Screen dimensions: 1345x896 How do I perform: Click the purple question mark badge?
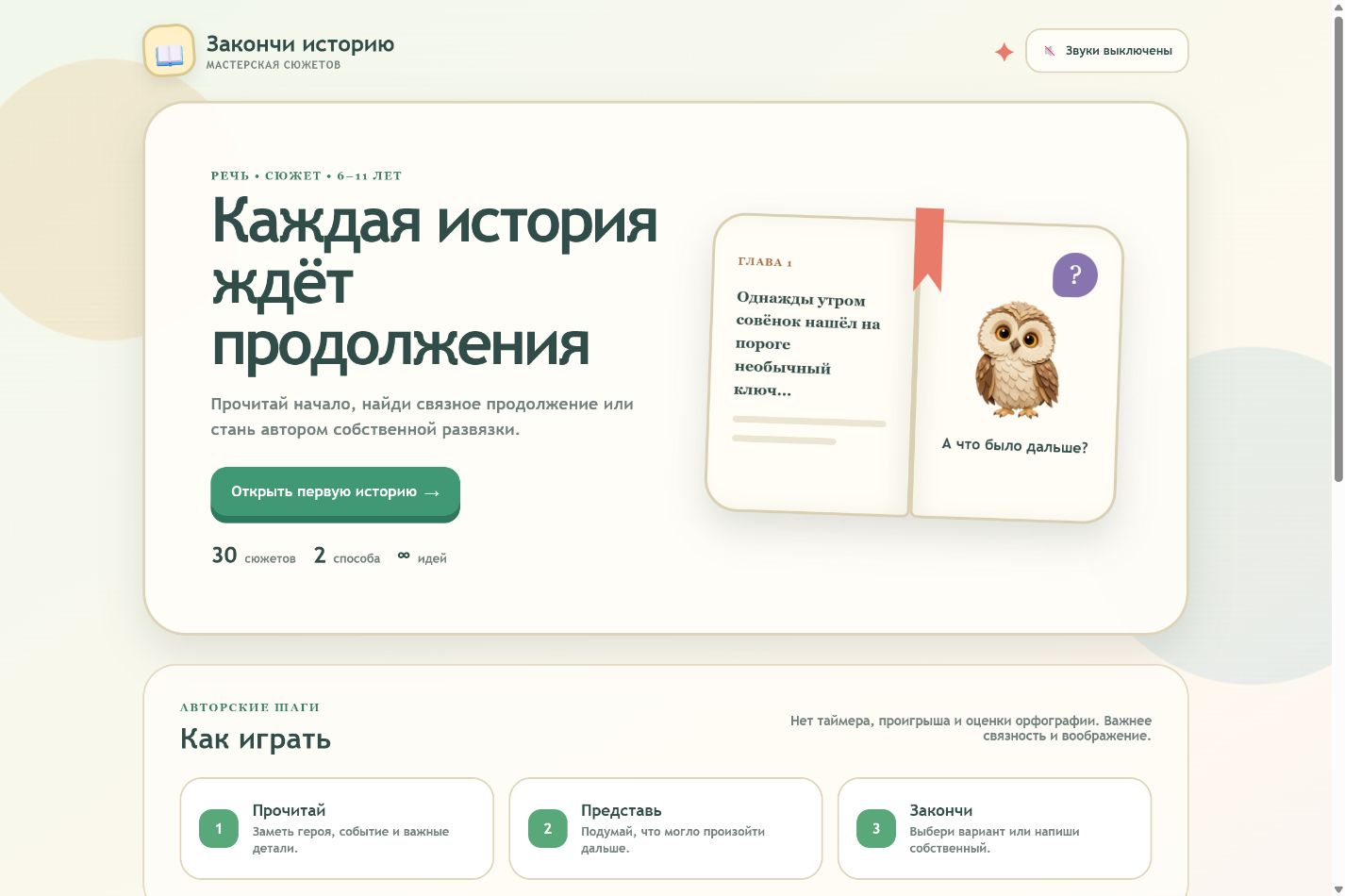point(1074,274)
